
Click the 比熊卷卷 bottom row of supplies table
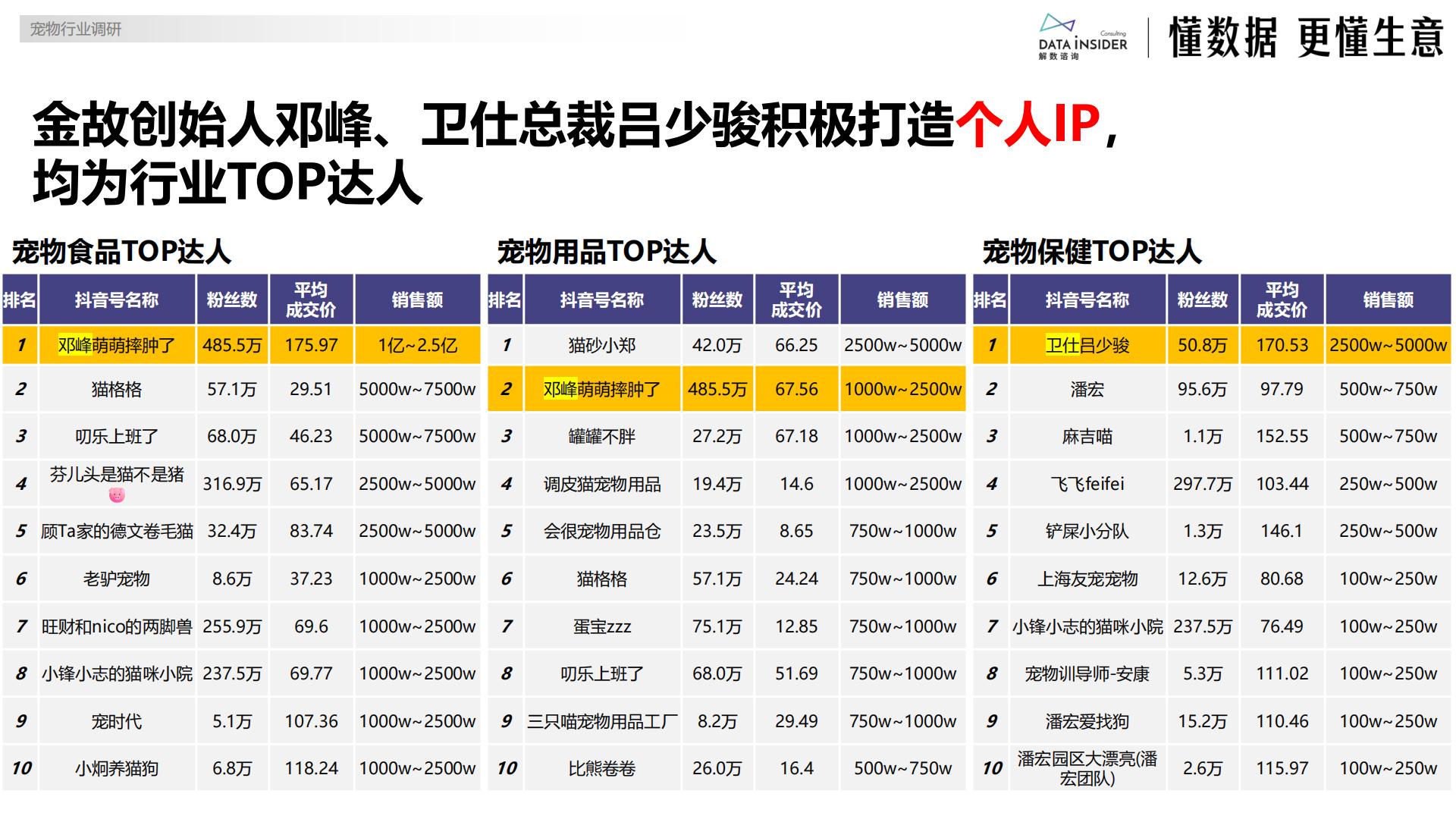click(x=604, y=768)
